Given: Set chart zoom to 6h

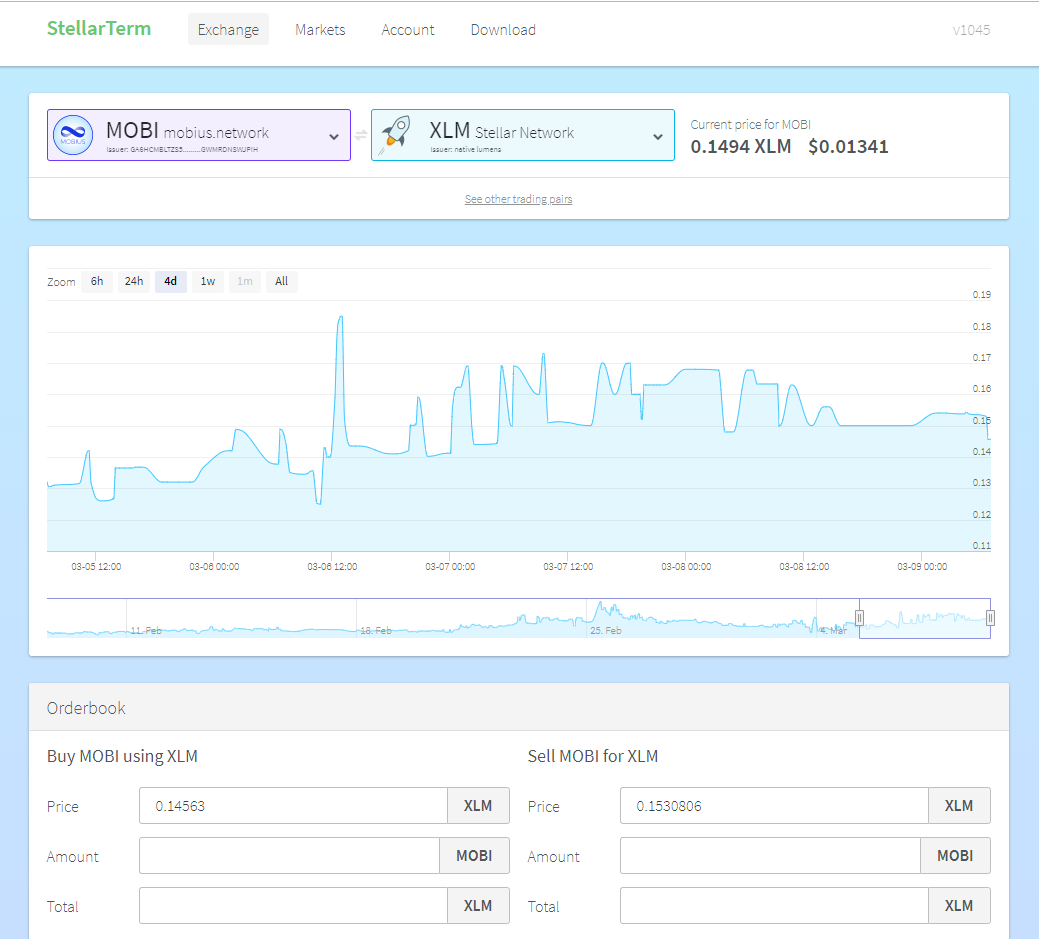Looking at the screenshot, I should [97, 281].
